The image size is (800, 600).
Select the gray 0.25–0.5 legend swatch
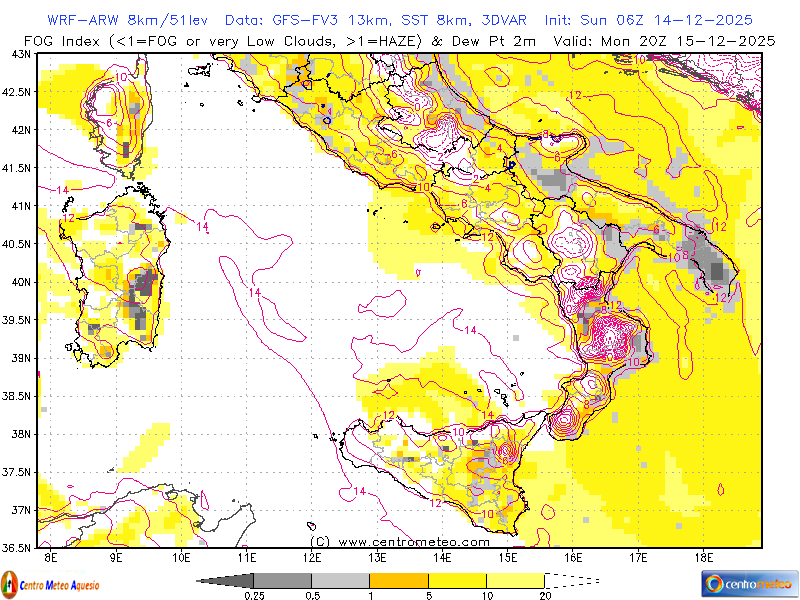[x=282, y=580]
